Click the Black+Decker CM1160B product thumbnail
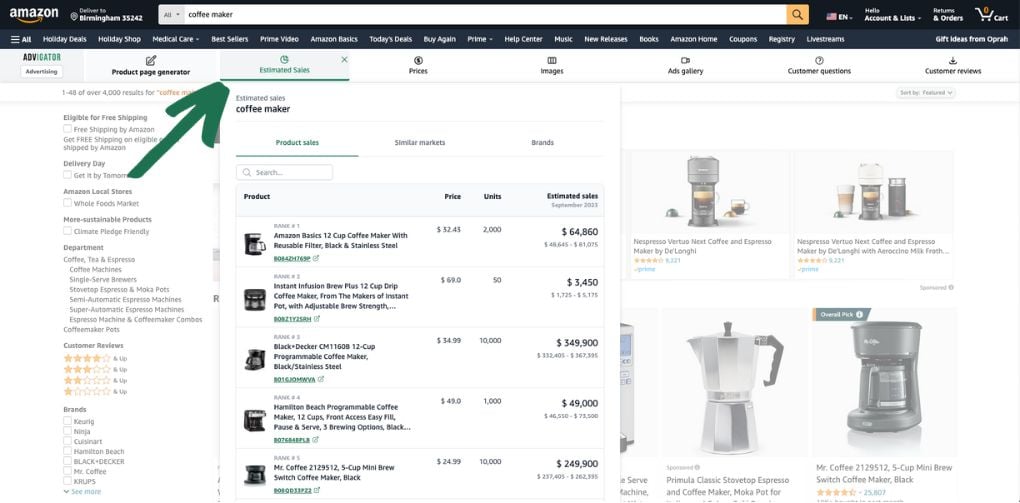This screenshot has width=1020, height=503. (254, 359)
